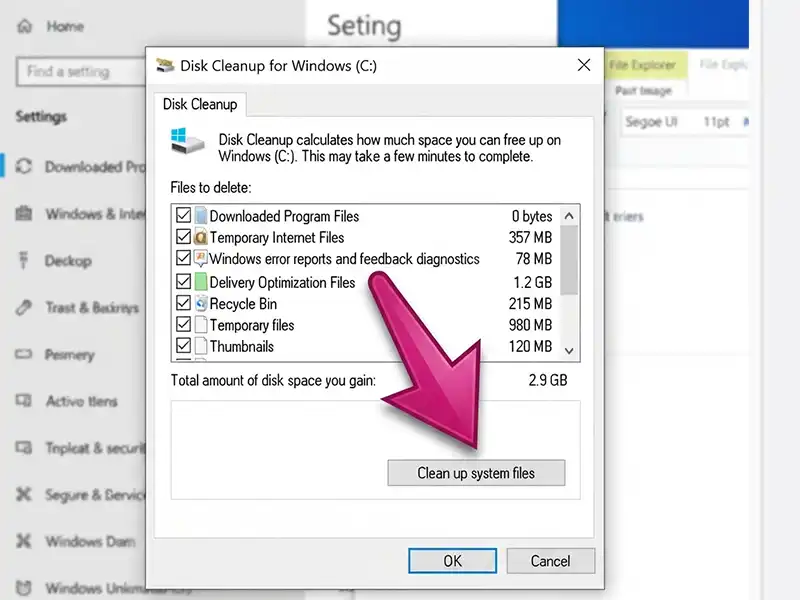Click the Thumbnails page icon
The width and height of the screenshot is (800, 600).
201,346
